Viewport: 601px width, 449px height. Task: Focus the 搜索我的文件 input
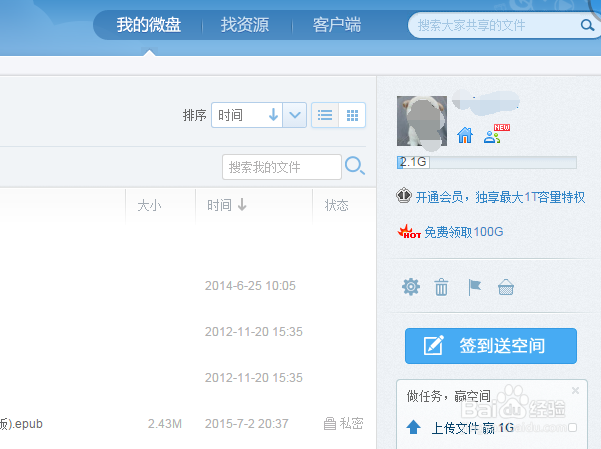point(282,167)
